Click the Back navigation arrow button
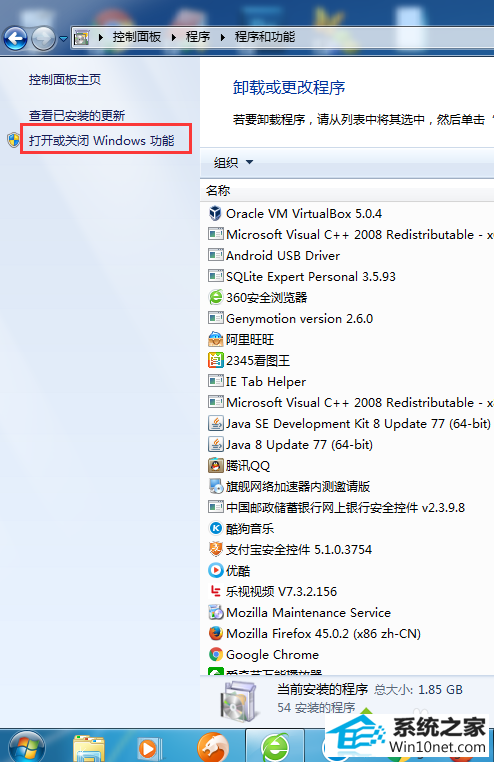The width and height of the screenshot is (494, 762). (16, 38)
